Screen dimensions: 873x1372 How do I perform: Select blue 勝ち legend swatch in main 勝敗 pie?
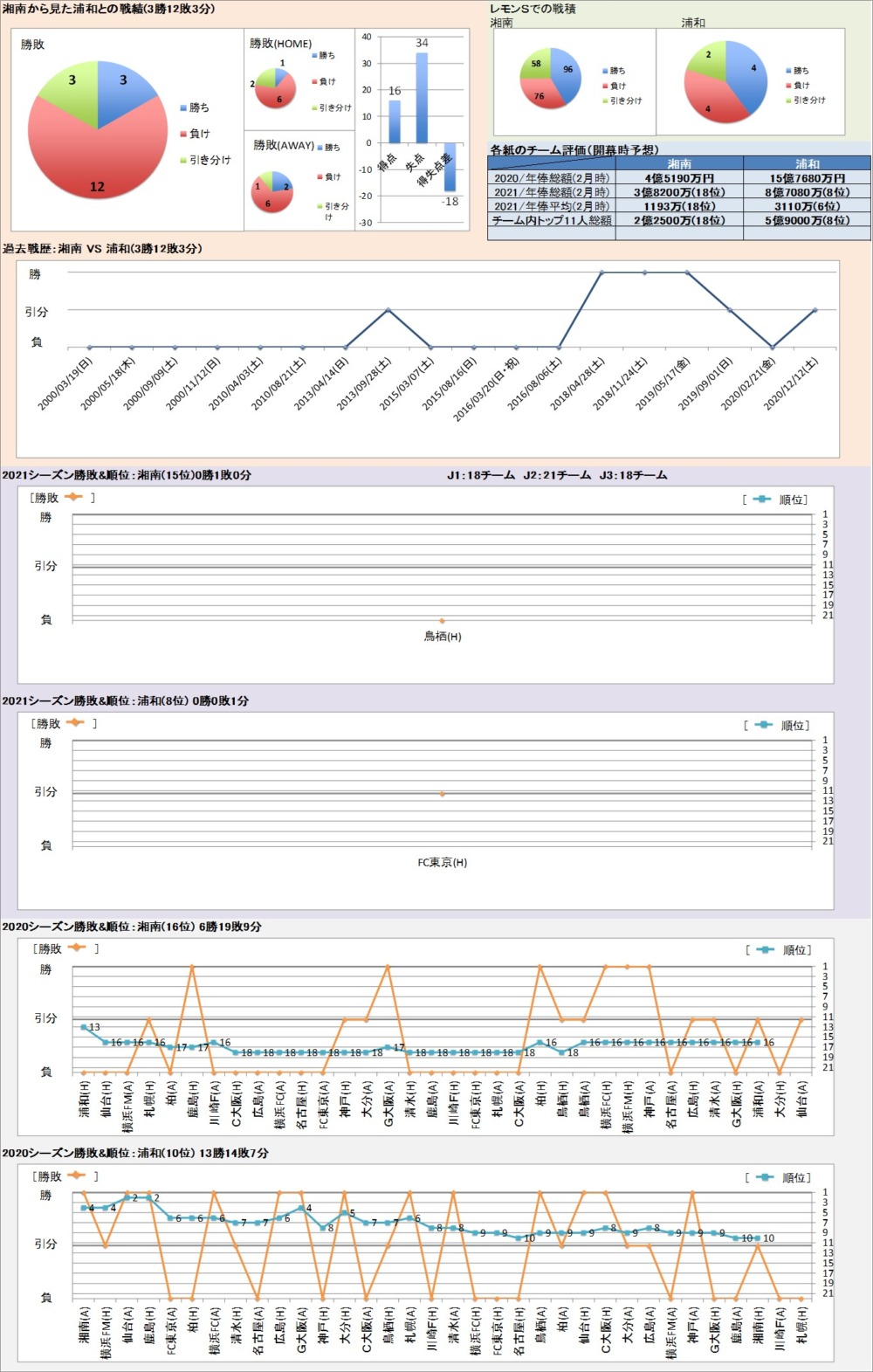(183, 107)
